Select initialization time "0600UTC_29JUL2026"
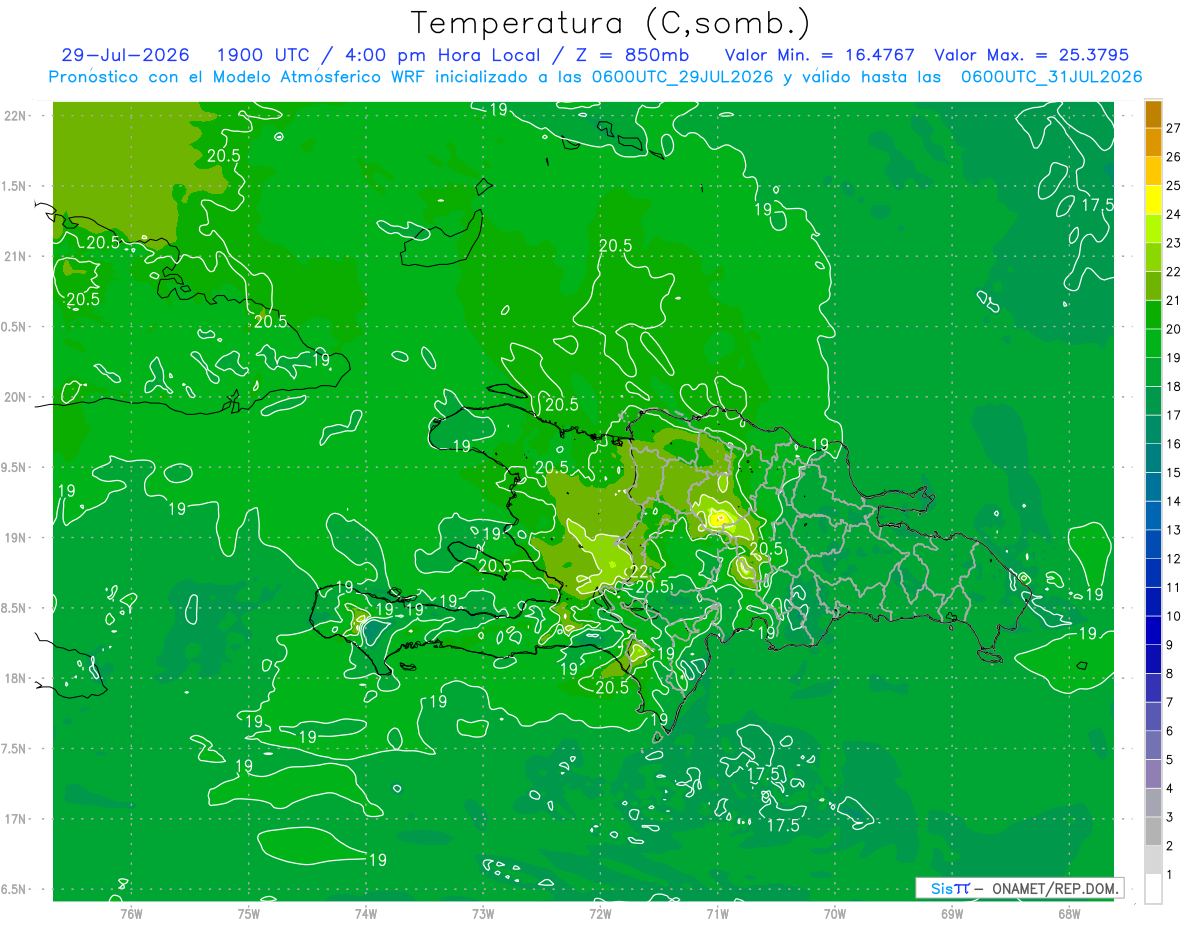Image resolution: width=1200 pixels, height=927 pixels. pos(684,77)
